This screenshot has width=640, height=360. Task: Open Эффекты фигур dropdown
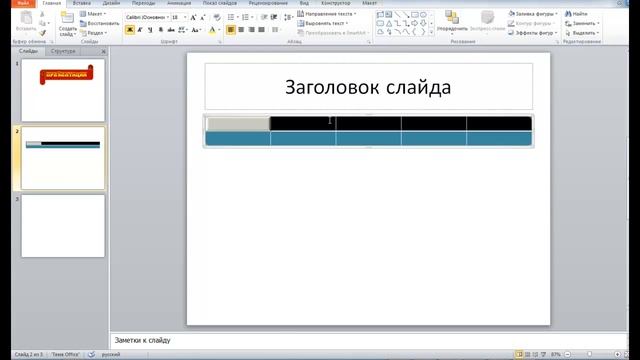pos(533,33)
